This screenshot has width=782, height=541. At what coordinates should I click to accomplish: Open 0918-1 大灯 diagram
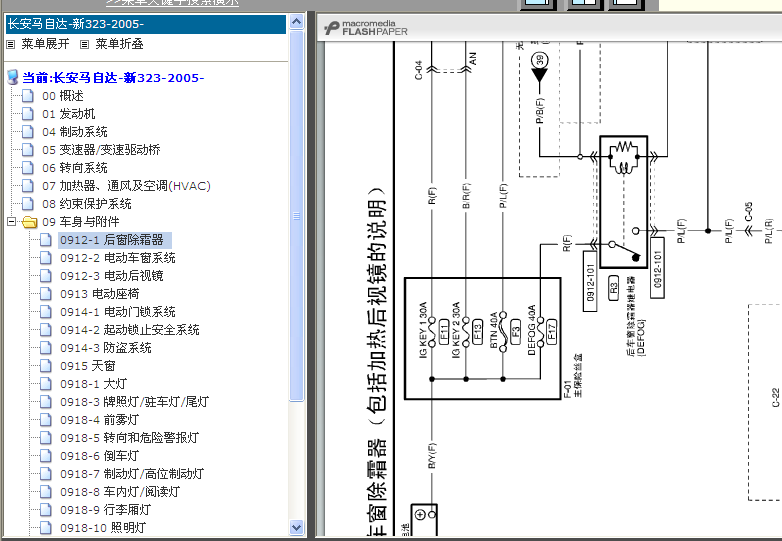pos(94,383)
